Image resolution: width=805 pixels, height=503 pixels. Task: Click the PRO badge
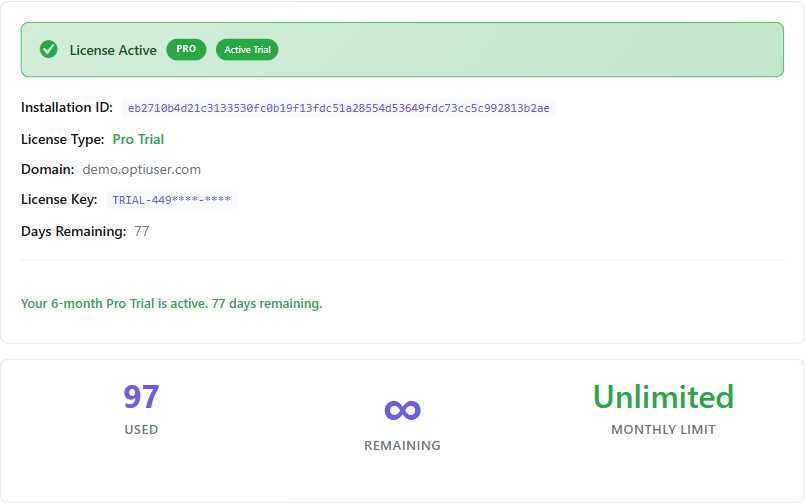(186, 49)
